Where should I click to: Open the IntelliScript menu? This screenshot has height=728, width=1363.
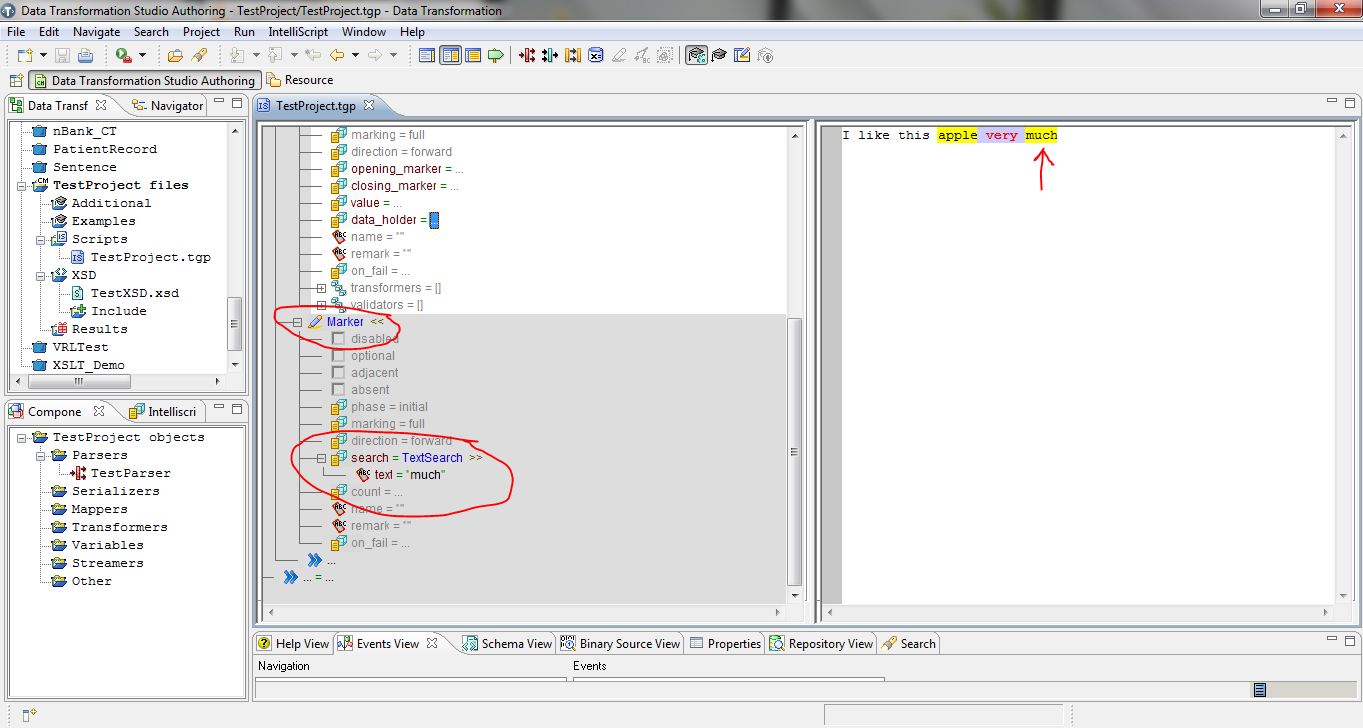[298, 32]
